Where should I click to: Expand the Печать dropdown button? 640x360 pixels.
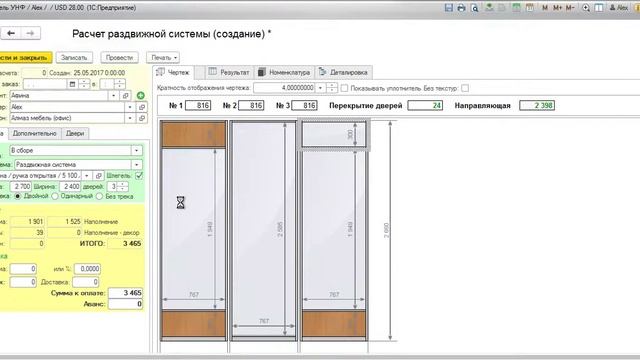(x=163, y=58)
